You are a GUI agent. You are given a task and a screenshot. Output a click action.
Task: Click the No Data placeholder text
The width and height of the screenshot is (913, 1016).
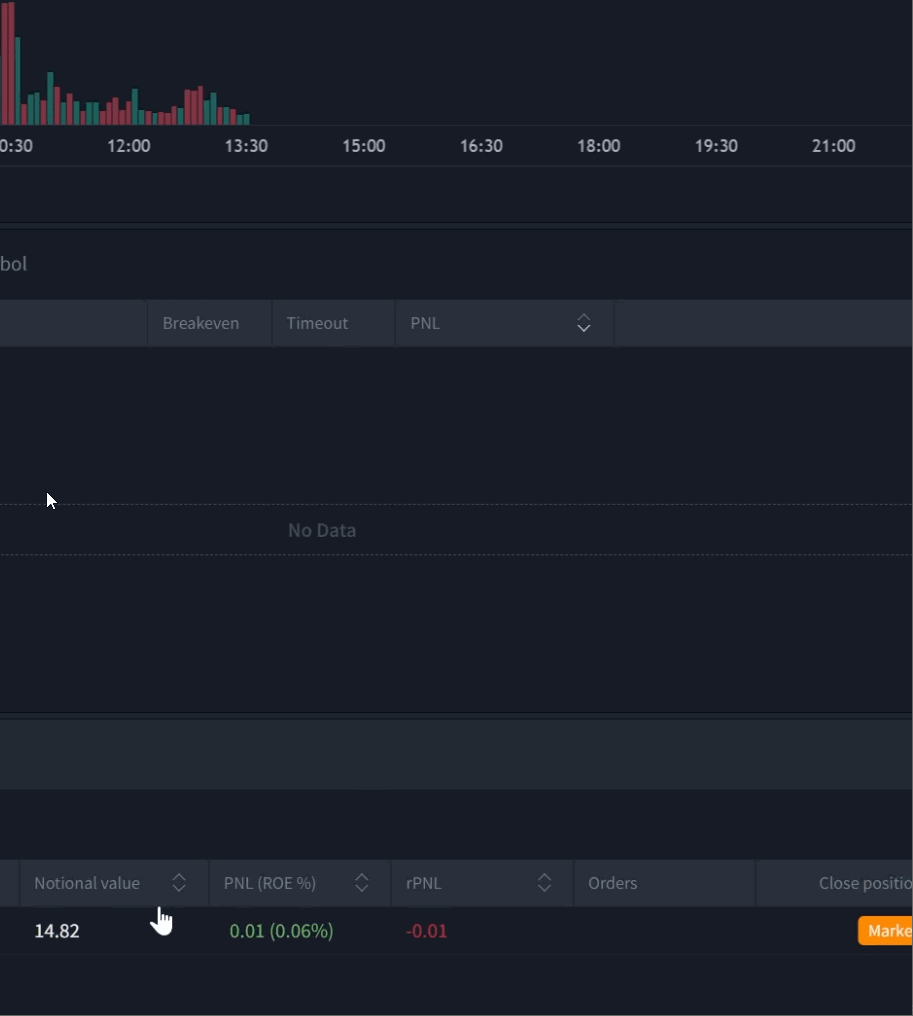[322, 530]
